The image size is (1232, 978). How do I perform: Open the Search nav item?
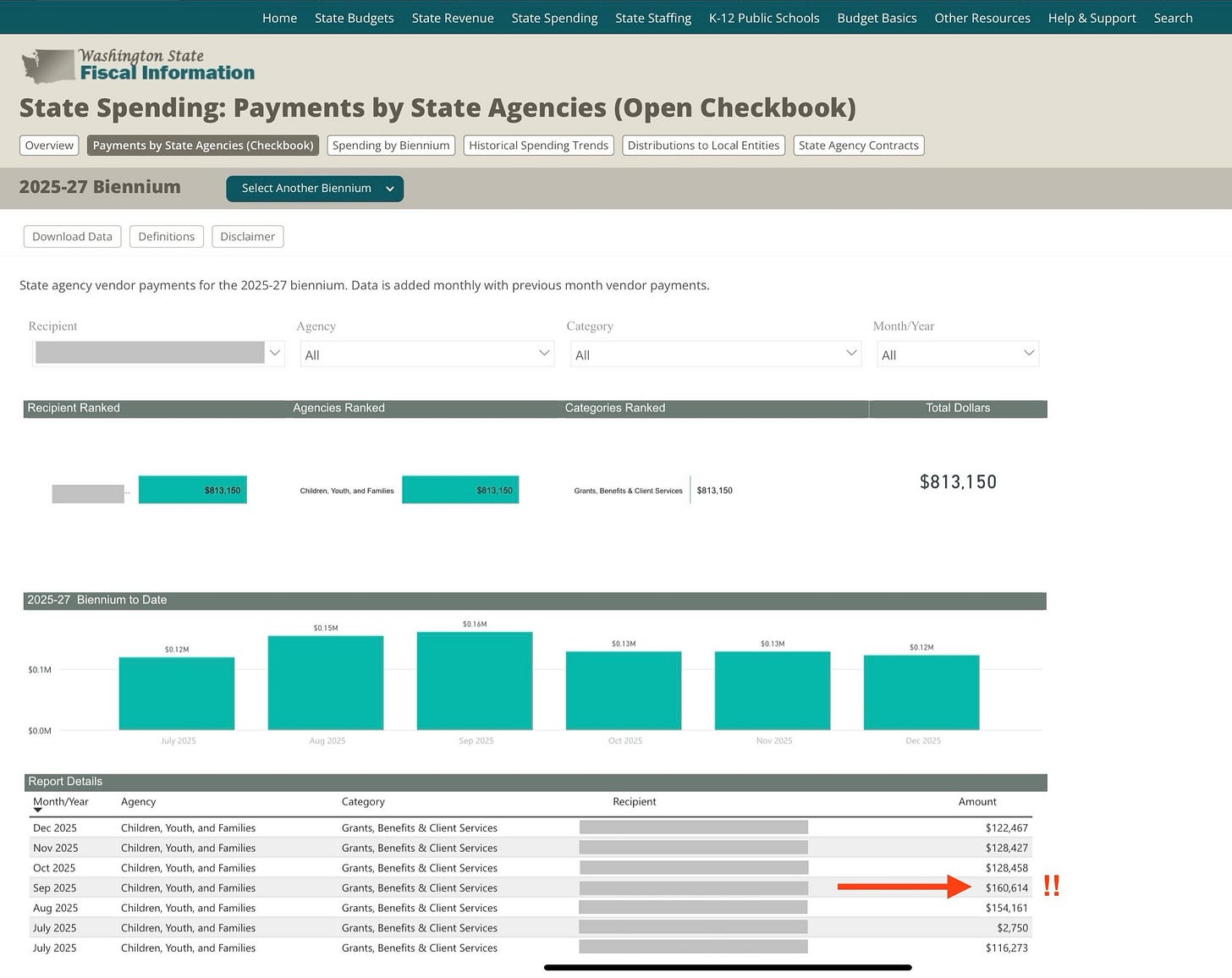click(1173, 18)
